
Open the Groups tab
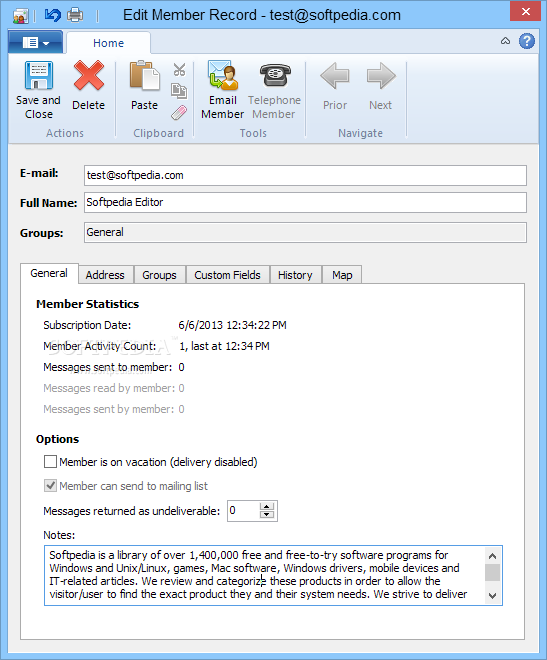[x=159, y=275]
